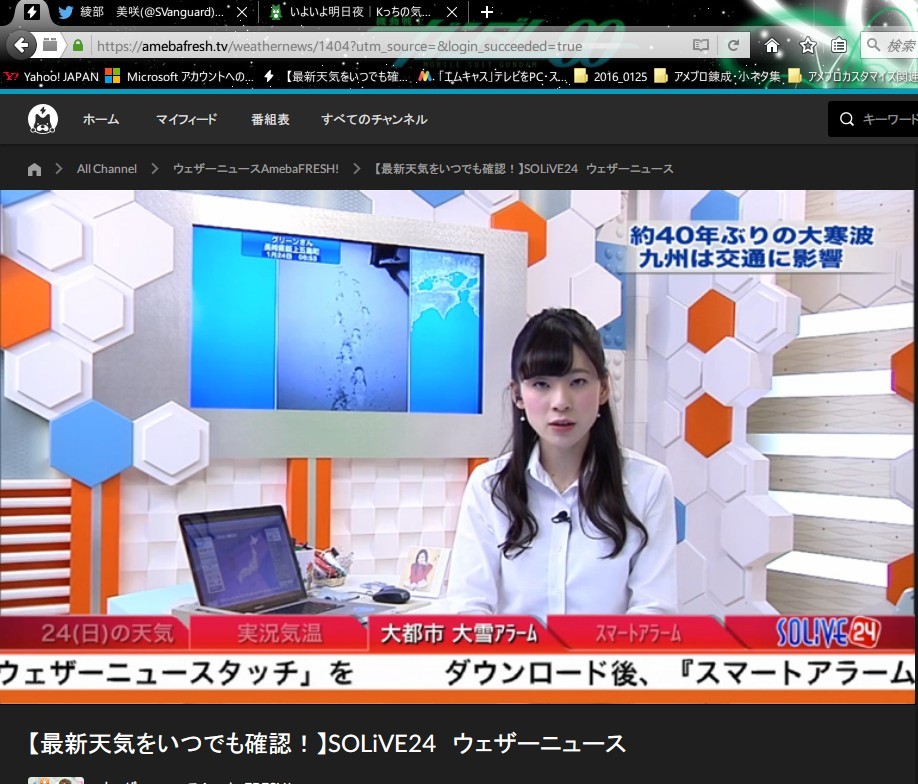Open the 最新天気をいつでも確認 bookmark
The image size is (918, 784).
(x=337, y=77)
